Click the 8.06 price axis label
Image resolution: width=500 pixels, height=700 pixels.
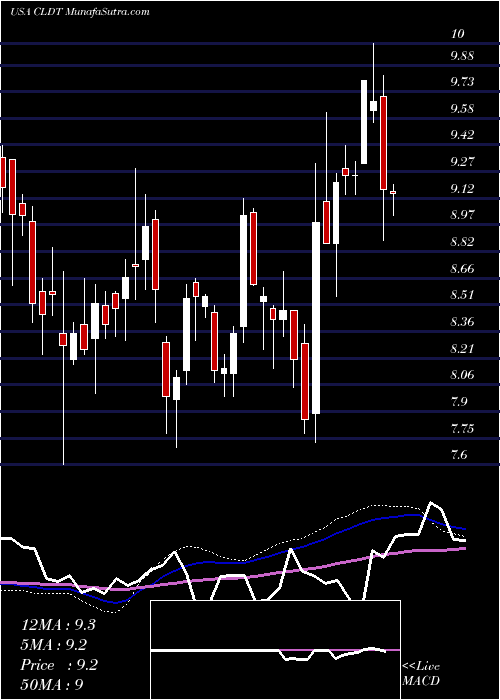(x=462, y=375)
